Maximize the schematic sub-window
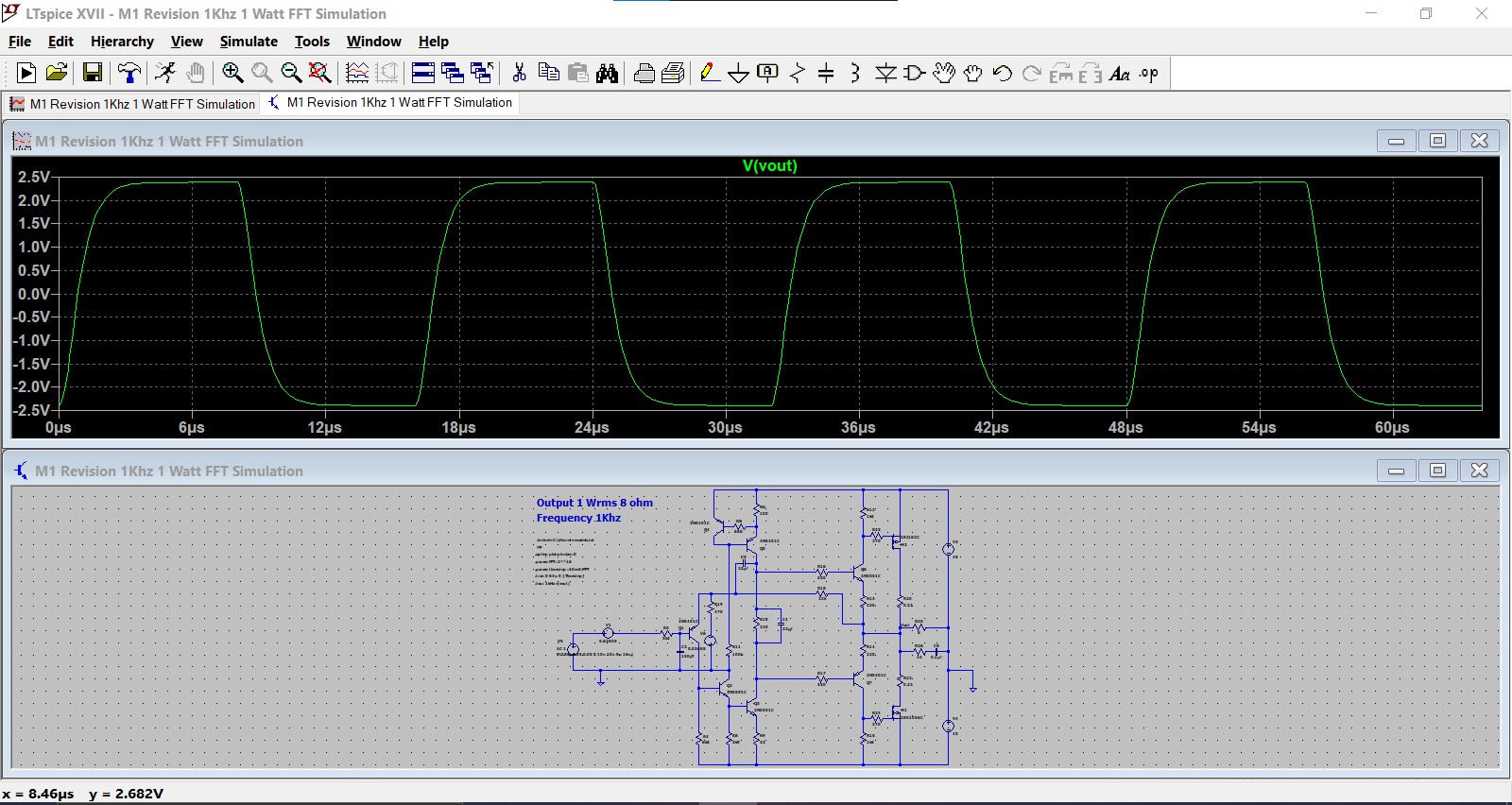 click(x=1437, y=471)
